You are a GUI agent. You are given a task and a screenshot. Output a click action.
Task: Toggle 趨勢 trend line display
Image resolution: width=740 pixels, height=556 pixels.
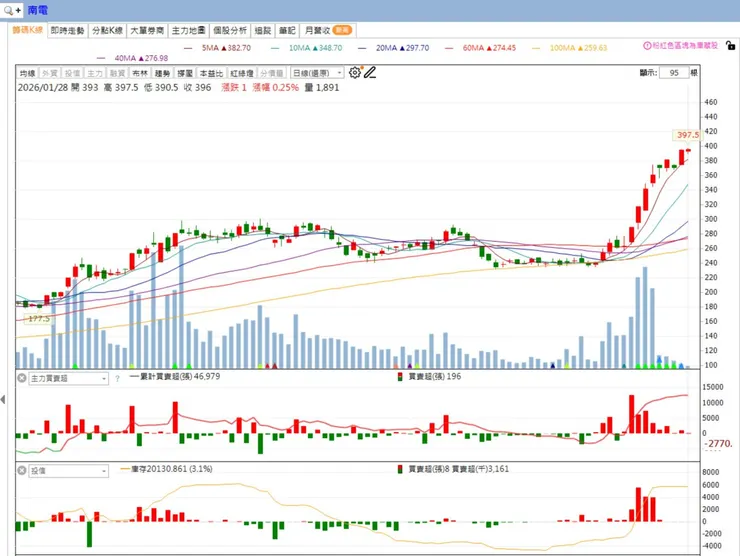click(x=162, y=73)
